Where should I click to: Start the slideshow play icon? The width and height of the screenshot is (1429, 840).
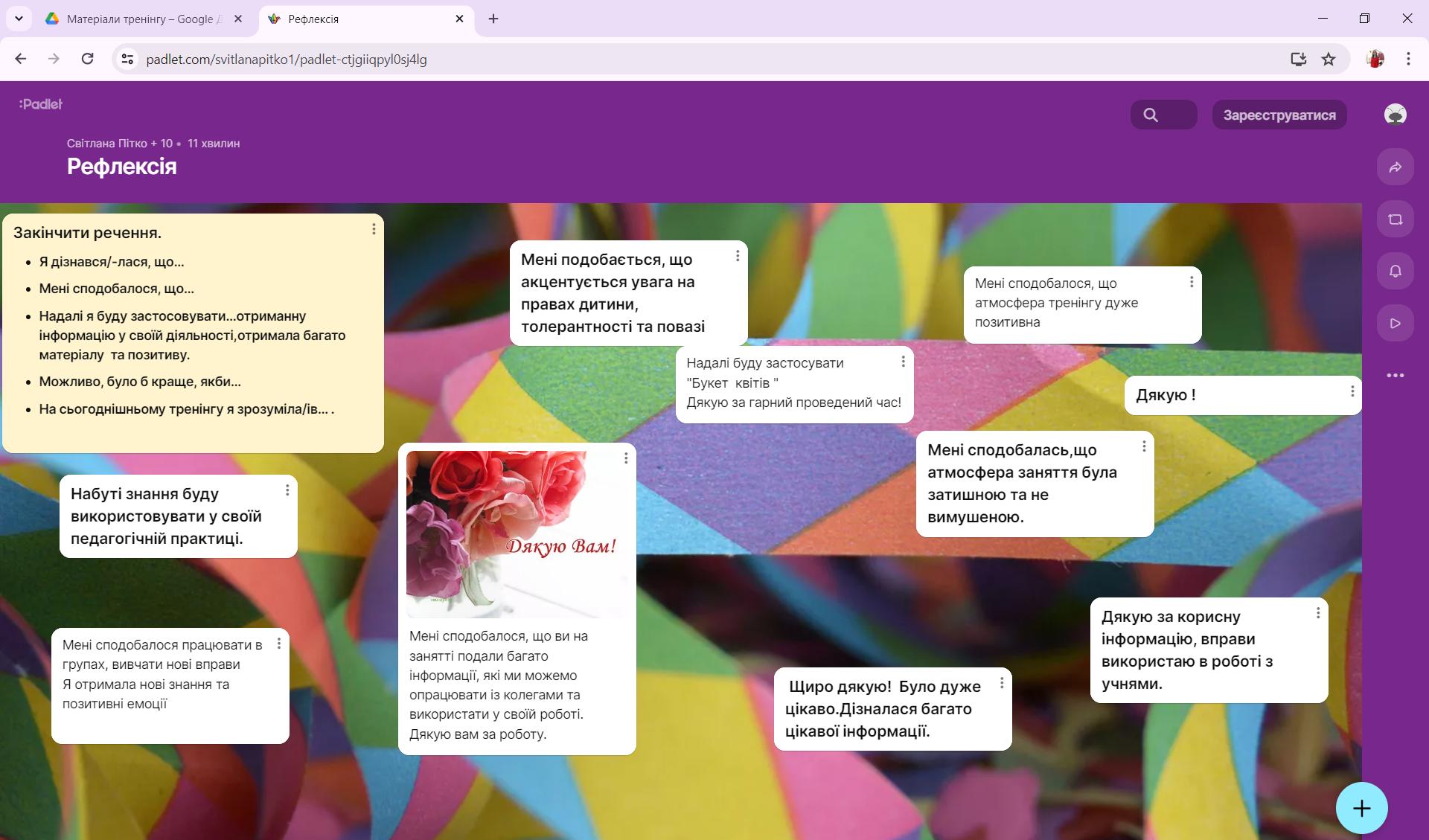click(1395, 324)
